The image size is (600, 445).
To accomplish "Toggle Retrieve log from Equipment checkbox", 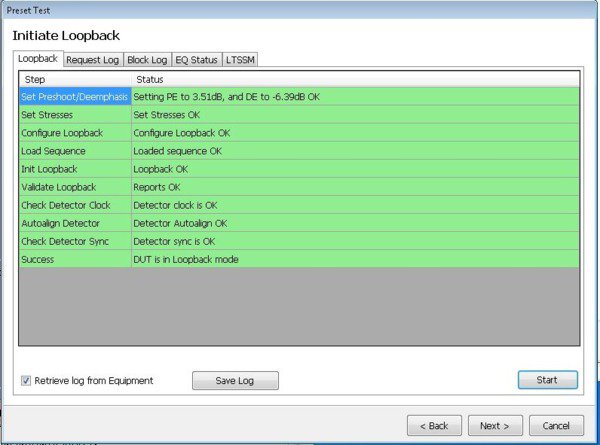I will tap(26, 380).
